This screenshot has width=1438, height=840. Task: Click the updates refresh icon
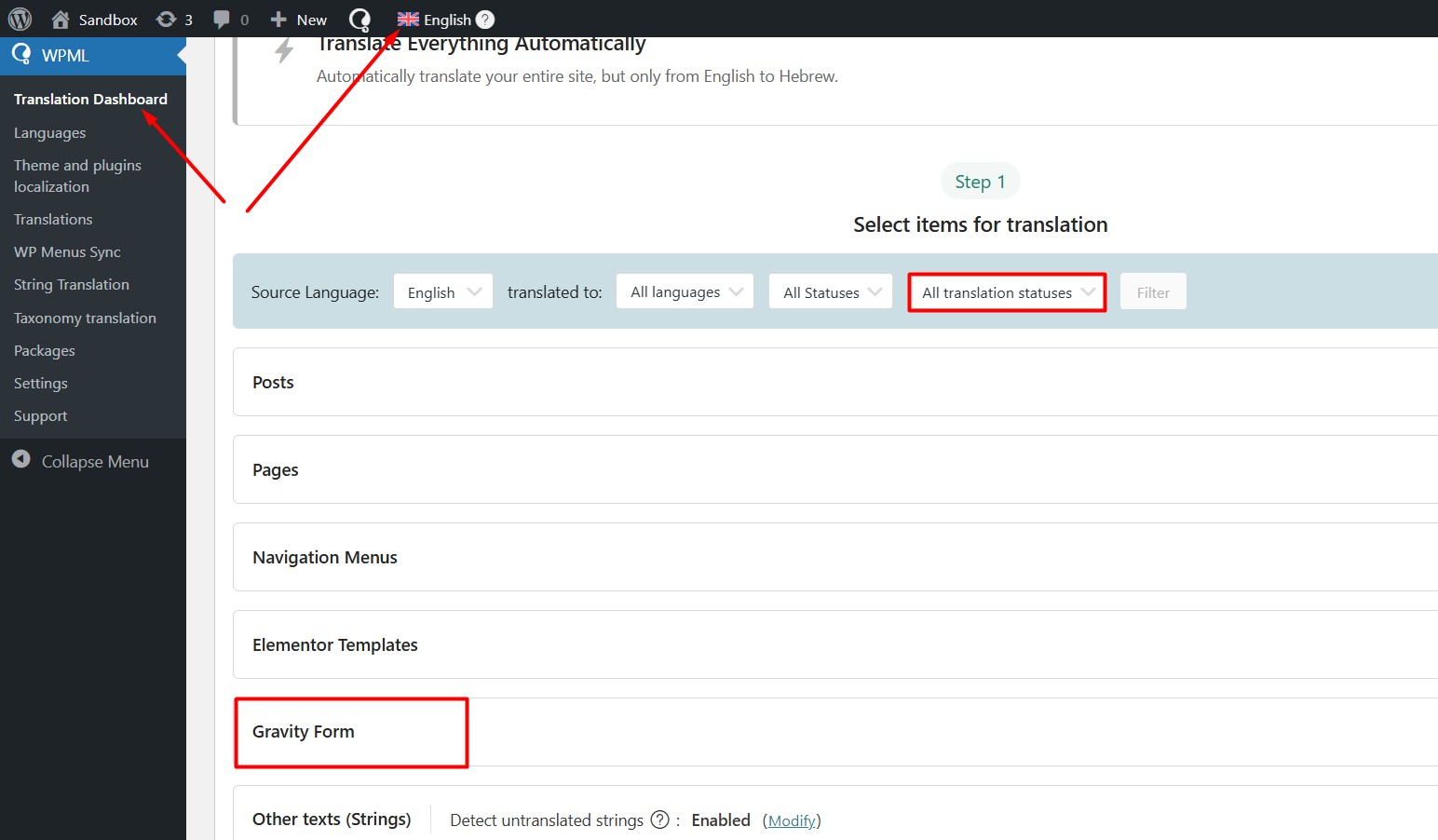(167, 20)
